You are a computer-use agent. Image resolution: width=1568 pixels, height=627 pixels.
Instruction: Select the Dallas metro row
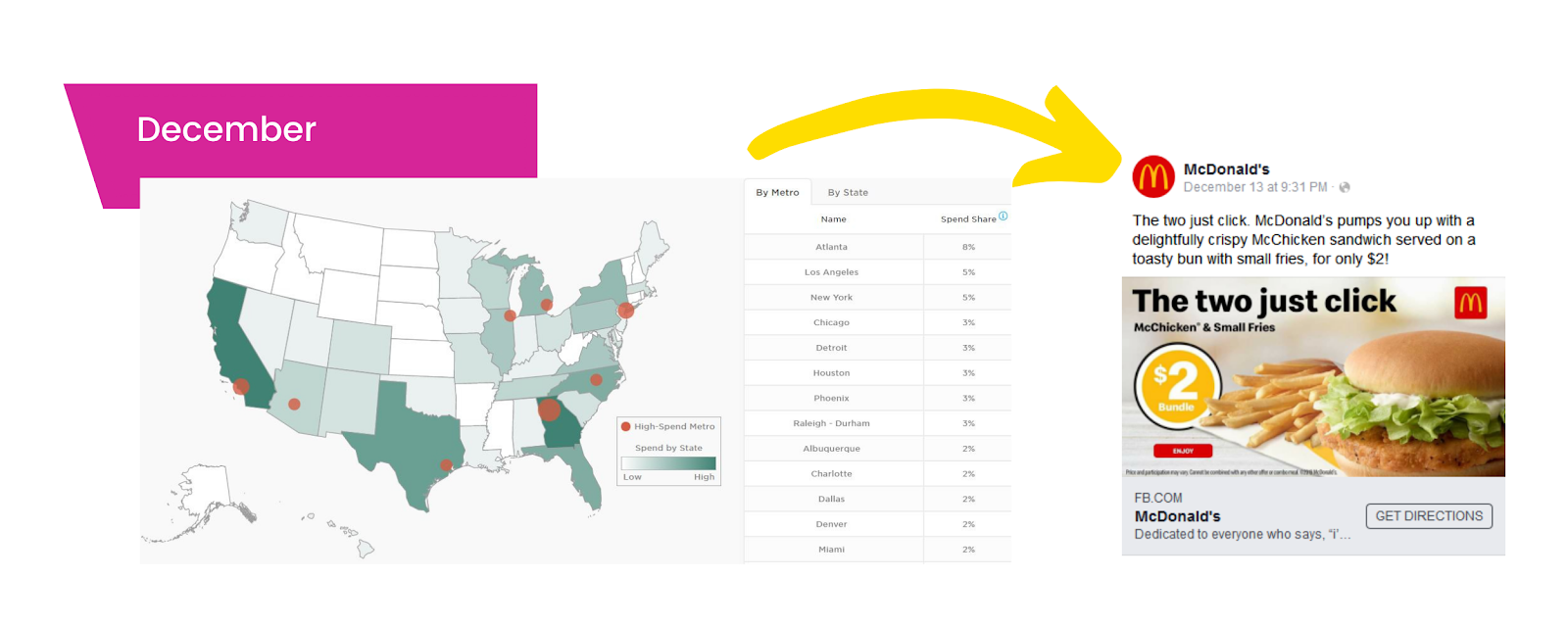click(x=877, y=500)
